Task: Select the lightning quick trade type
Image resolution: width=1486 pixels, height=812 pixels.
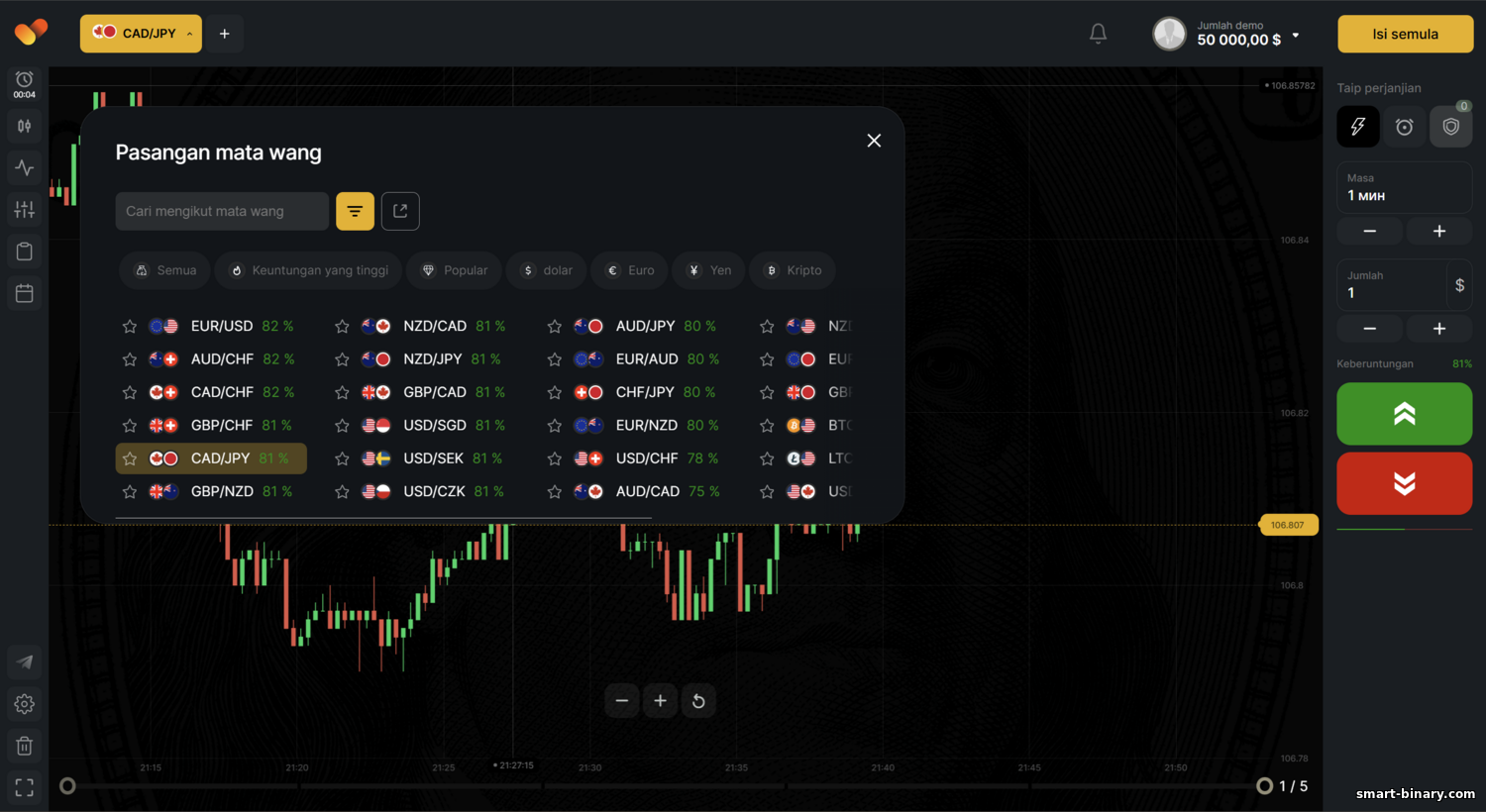Action: pyautogui.click(x=1357, y=127)
